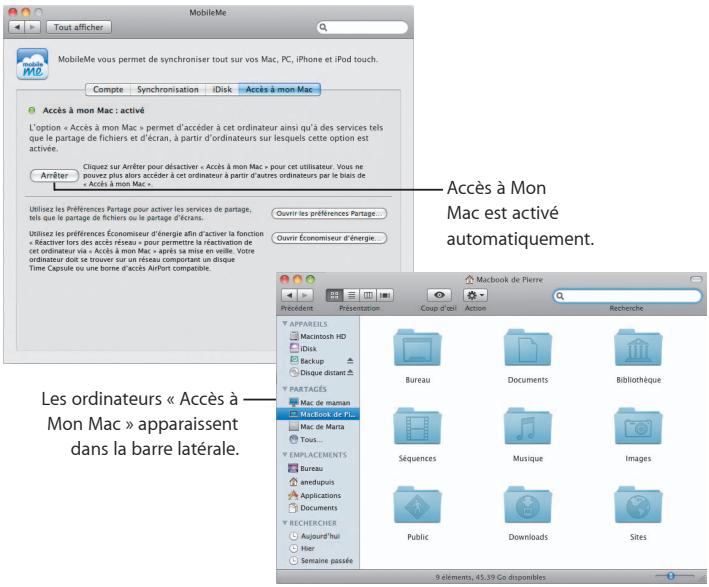Screen dimensions: 709x587
Task: Click the Arrêter button
Action: (54, 175)
